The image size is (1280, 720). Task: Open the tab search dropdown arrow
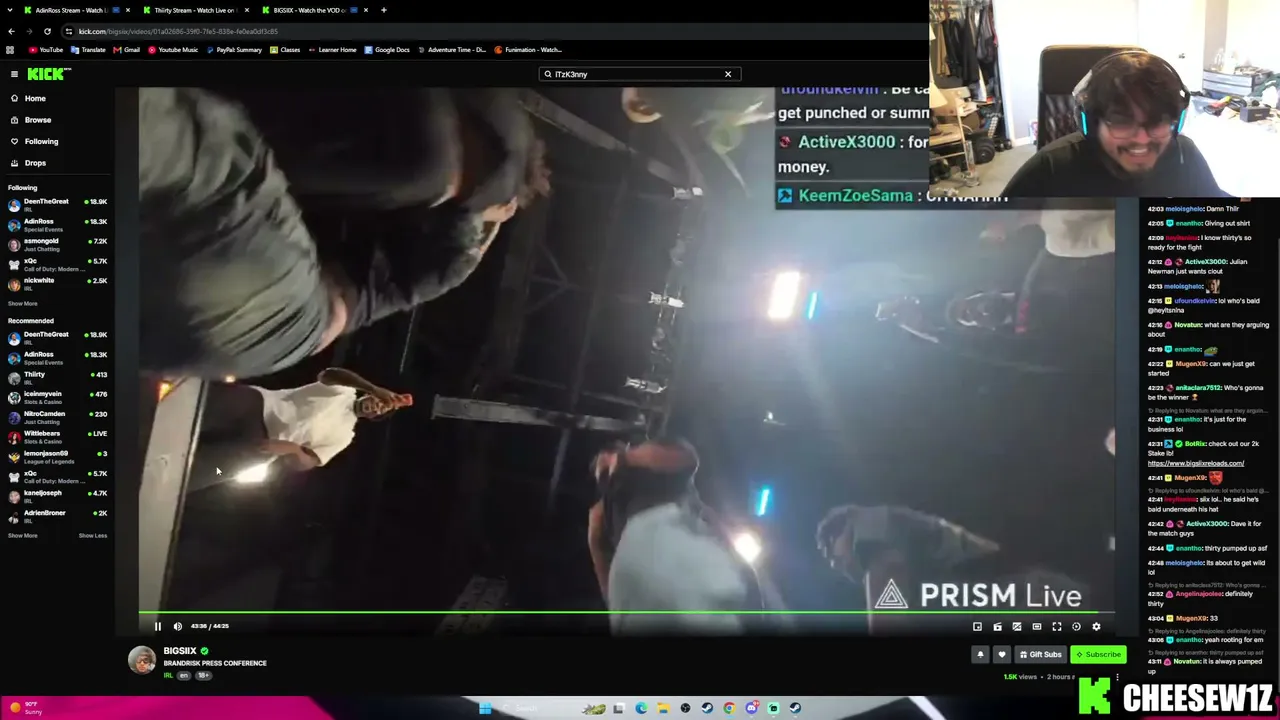[10, 10]
